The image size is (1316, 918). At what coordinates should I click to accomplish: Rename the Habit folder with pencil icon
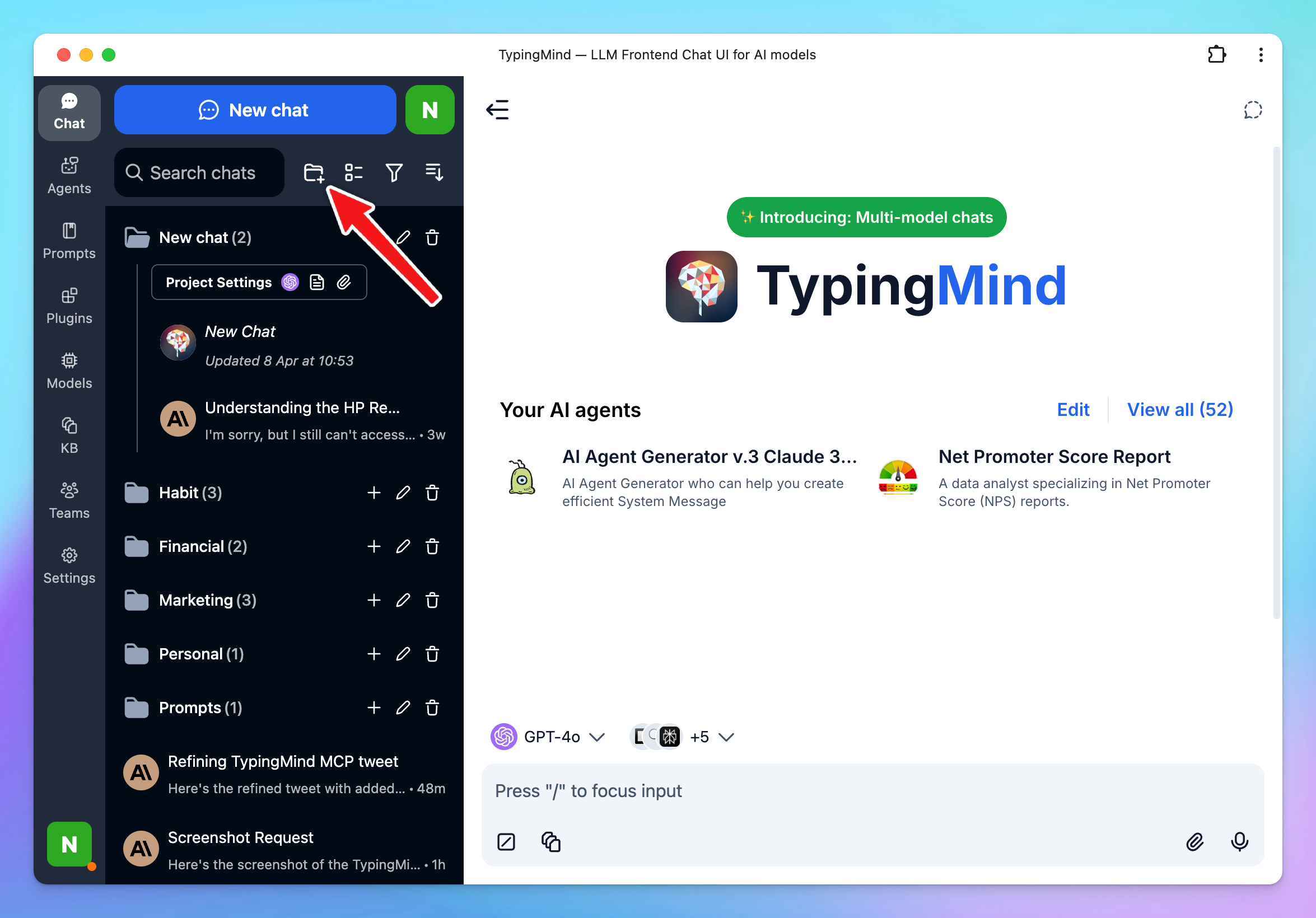[403, 493]
